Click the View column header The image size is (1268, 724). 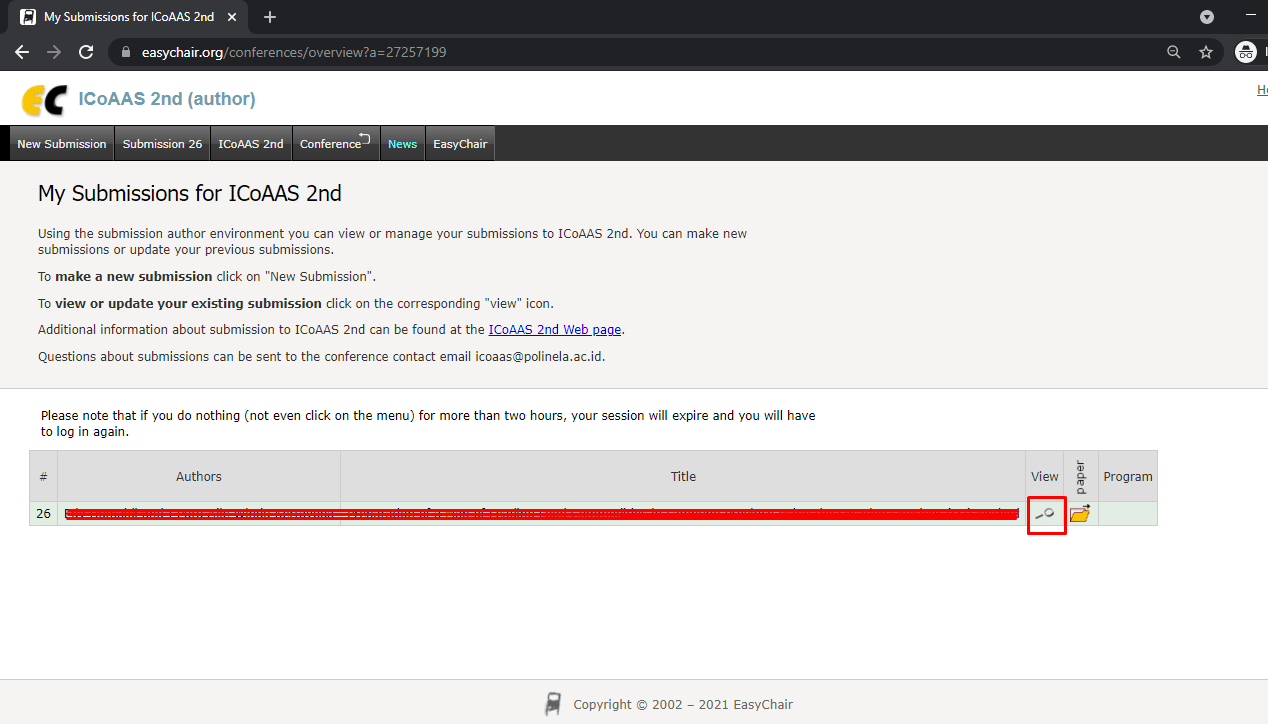coord(1045,476)
